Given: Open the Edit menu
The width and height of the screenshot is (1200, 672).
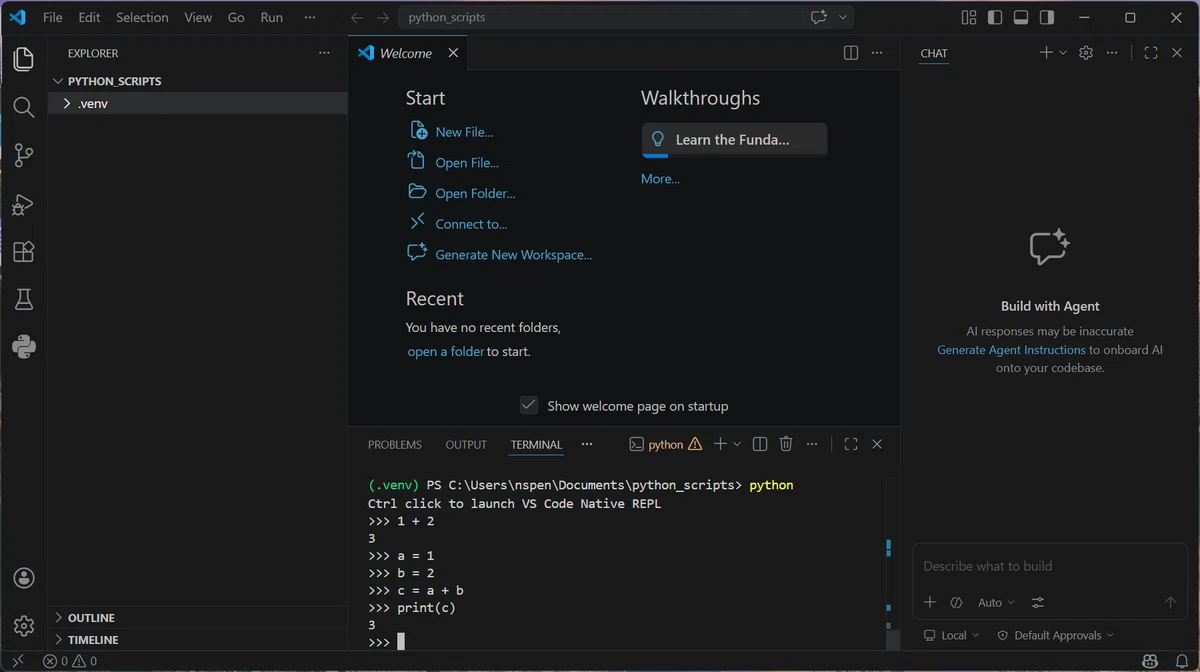Looking at the screenshot, I should 89,17.
